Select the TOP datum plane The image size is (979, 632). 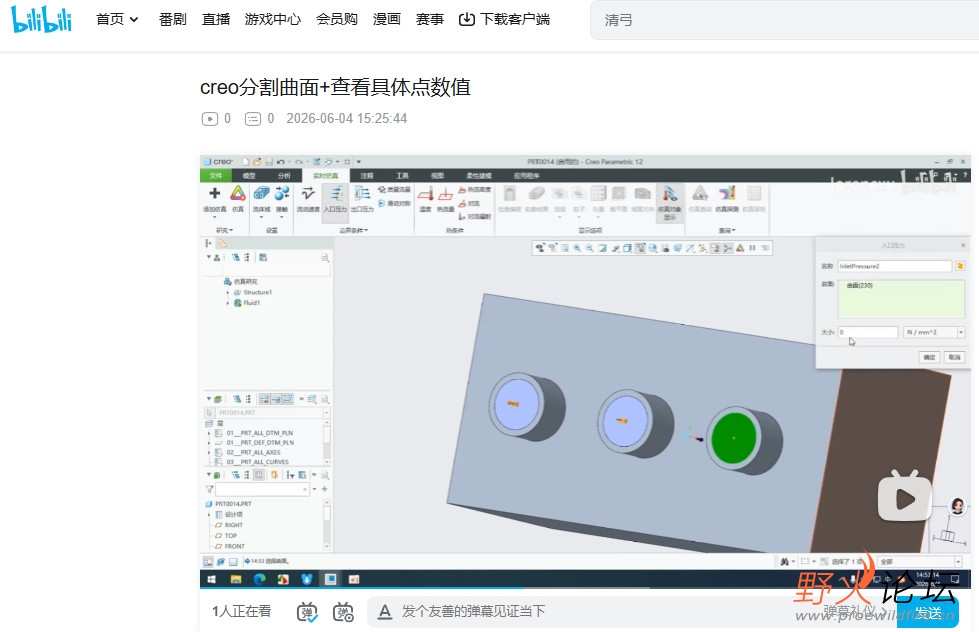(226, 536)
